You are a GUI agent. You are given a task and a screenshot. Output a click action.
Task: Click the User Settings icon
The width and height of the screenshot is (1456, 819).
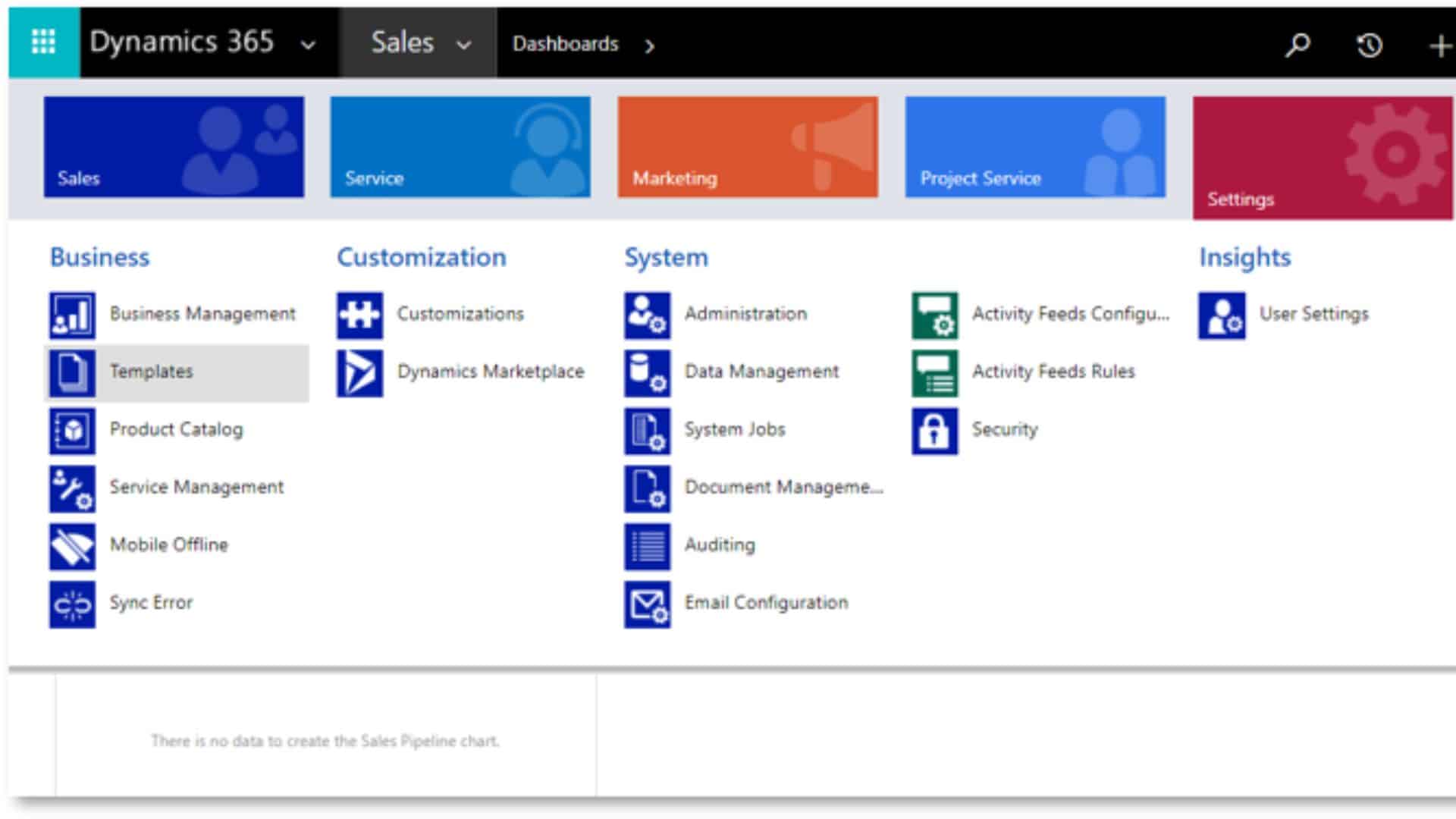(x=1222, y=315)
